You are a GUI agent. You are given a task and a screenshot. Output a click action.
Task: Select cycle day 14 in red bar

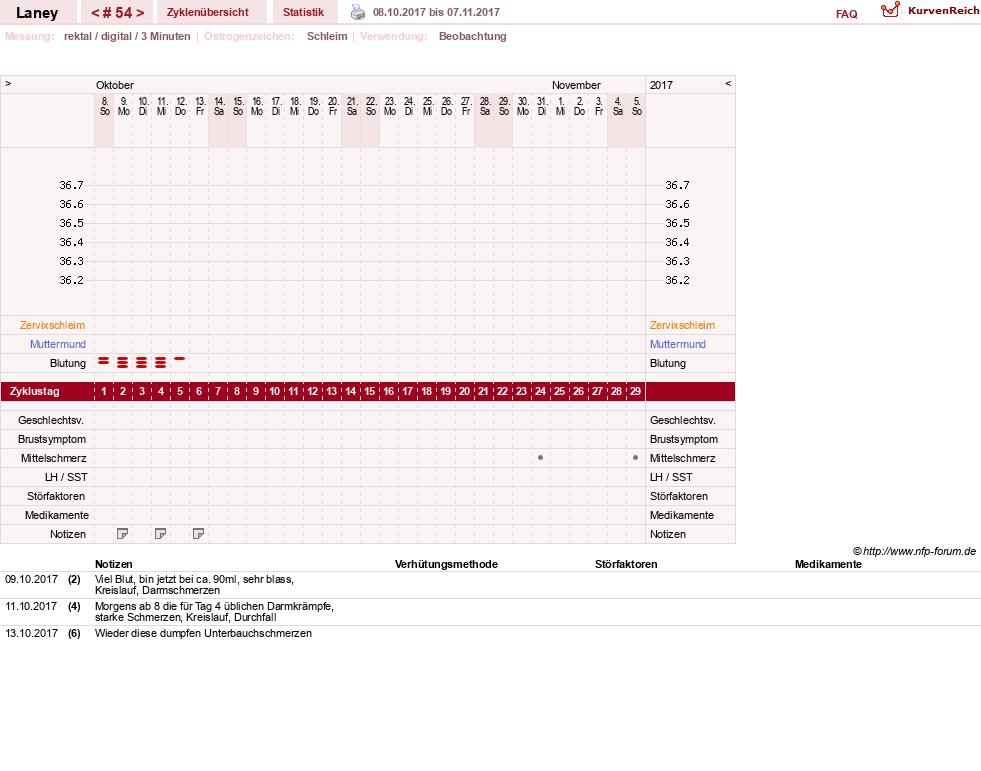point(350,391)
